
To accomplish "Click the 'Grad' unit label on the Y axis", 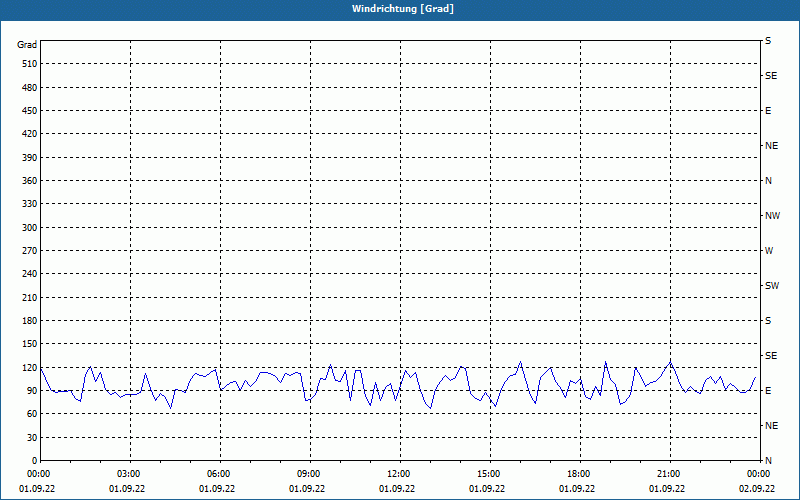I will pos(27,45).
